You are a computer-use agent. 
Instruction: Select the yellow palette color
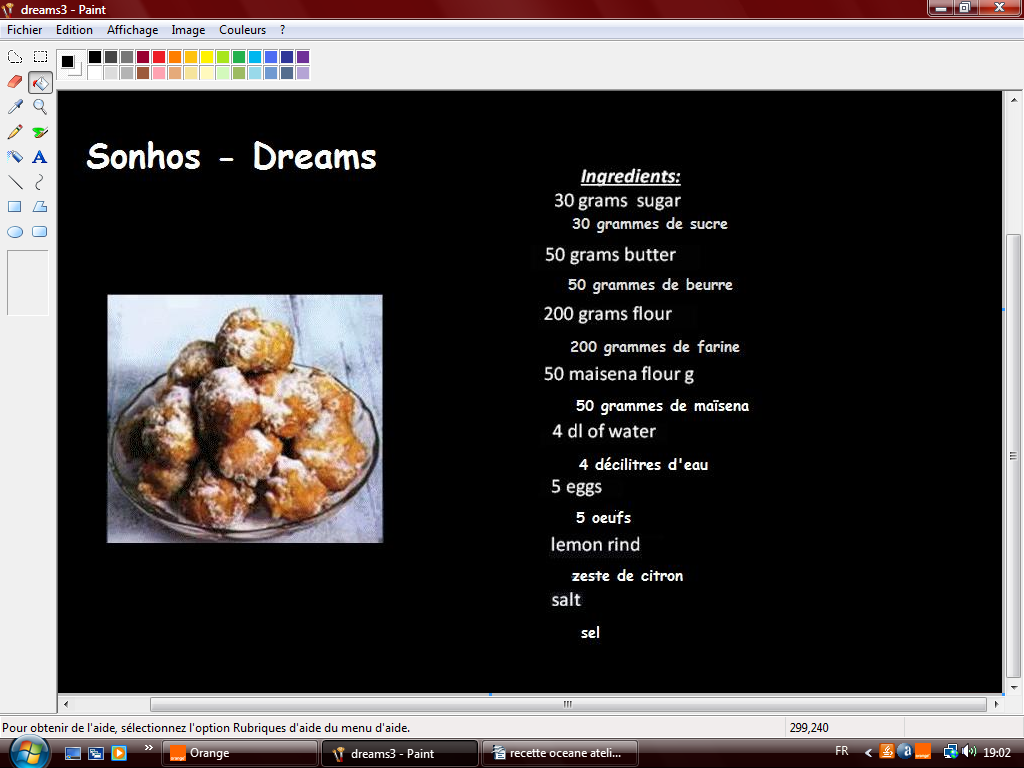pyautogui.click(x=206, y=57)
